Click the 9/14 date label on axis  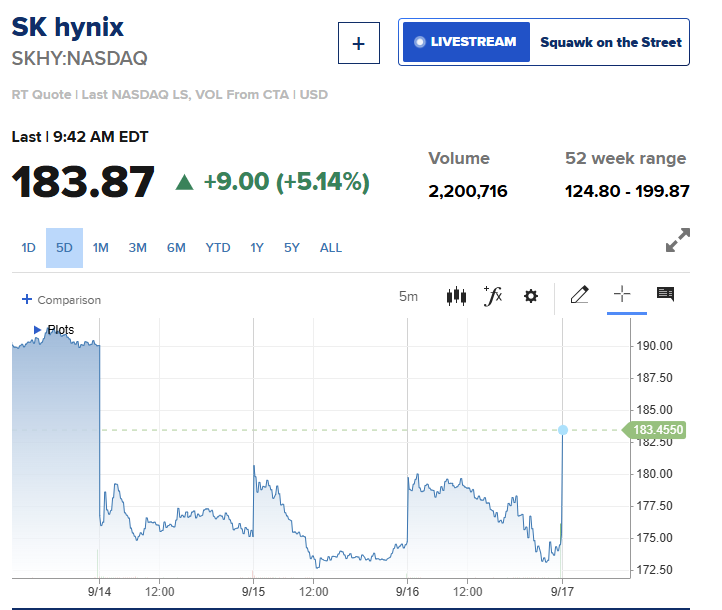[x=99, y=592]
